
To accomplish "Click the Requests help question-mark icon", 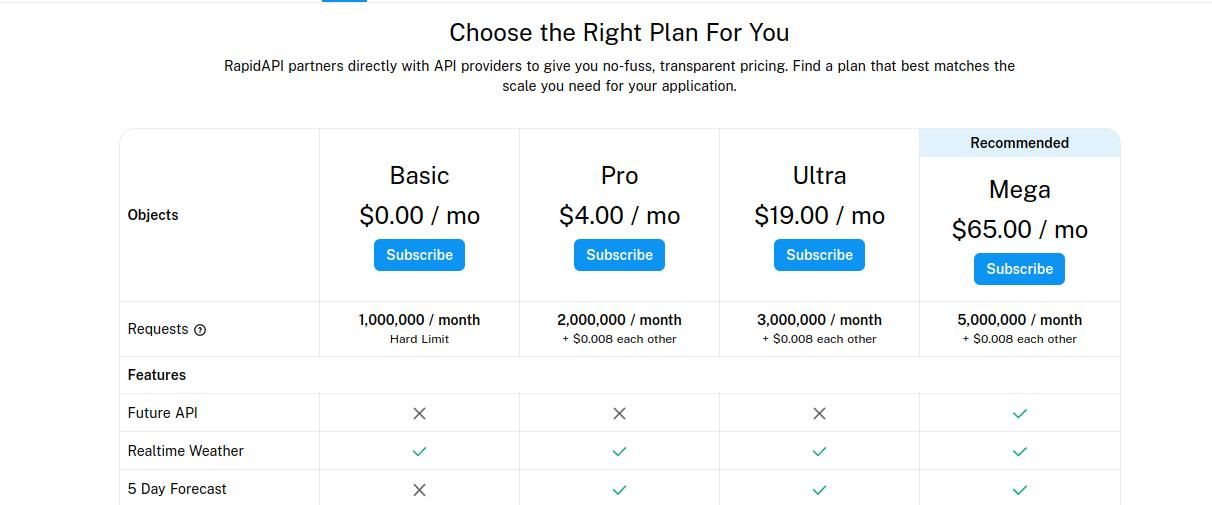I will (200, 330).
